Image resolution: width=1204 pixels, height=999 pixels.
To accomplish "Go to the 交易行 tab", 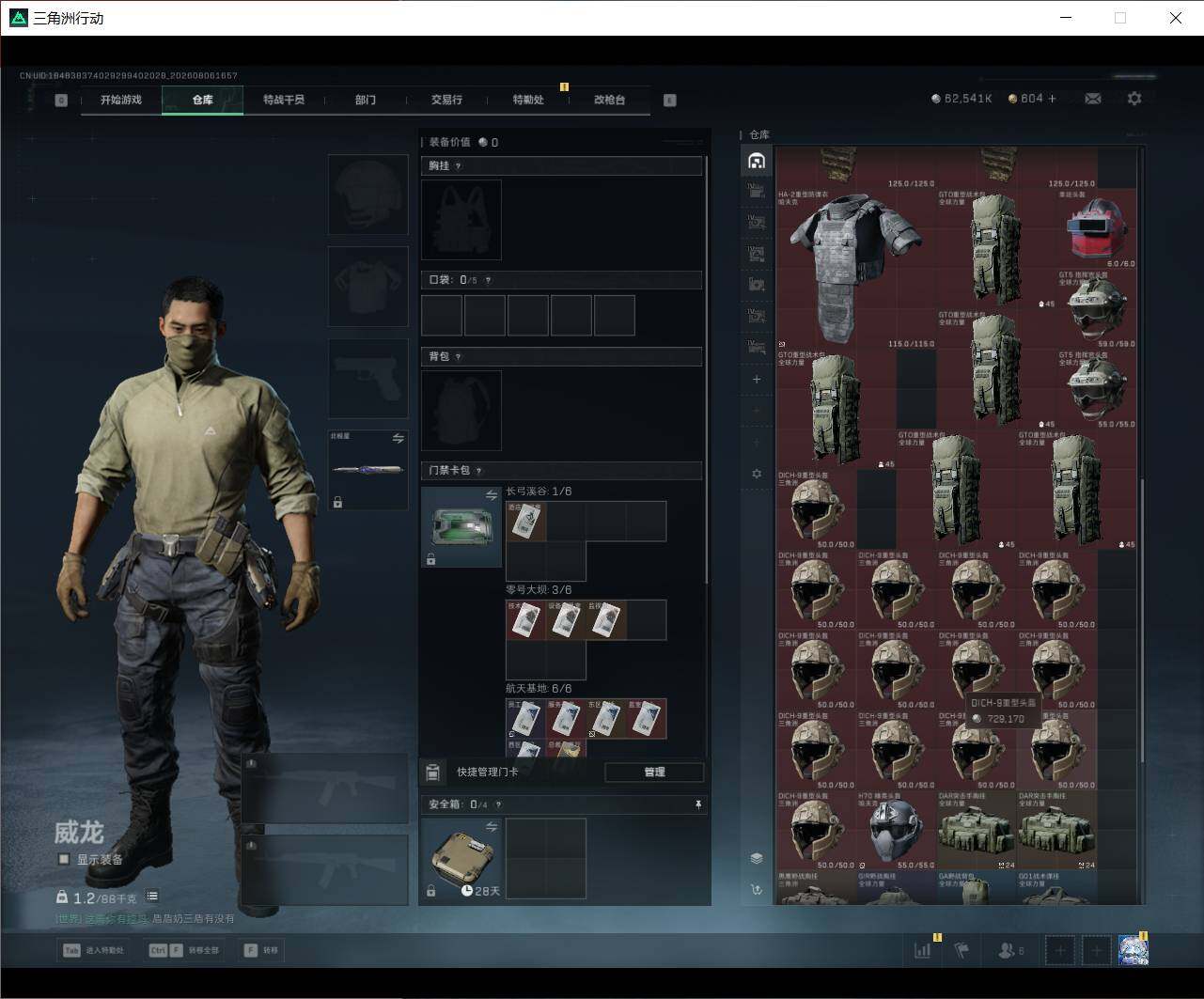I will click(x=446, y=100).
